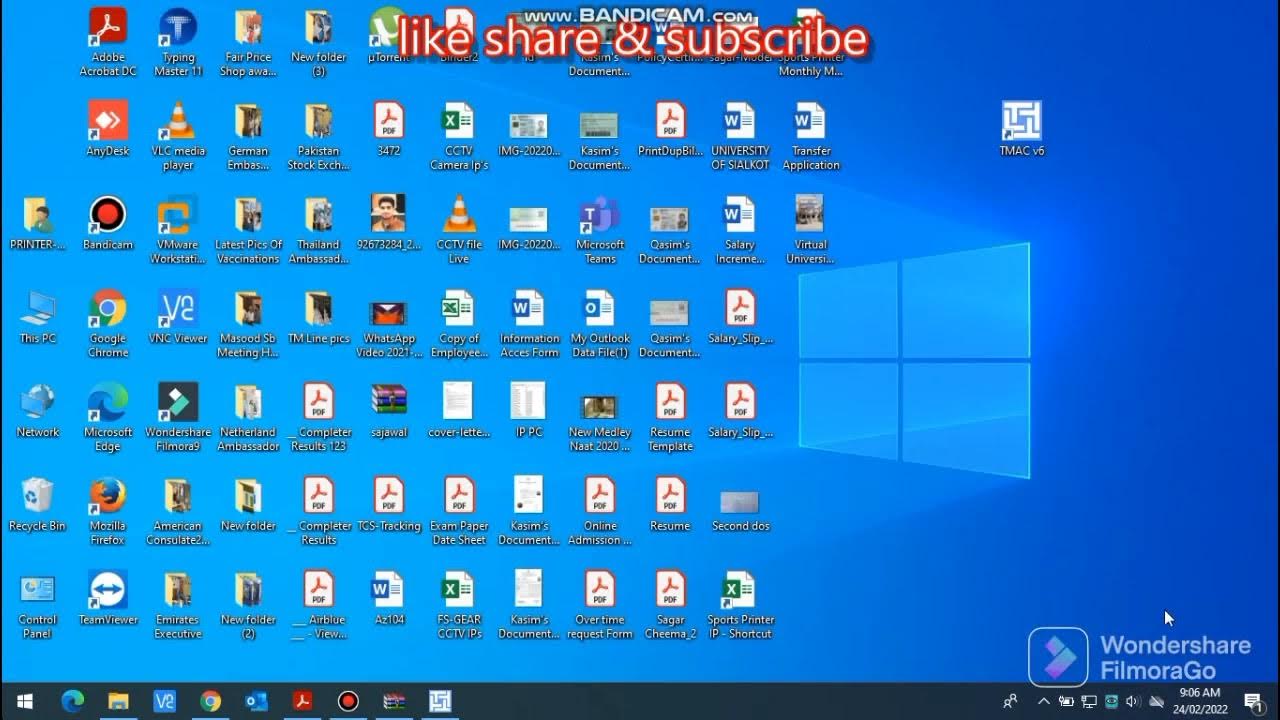1280x720 pixels.
Task: Select Az104 Word document
Action: [389, 599]
